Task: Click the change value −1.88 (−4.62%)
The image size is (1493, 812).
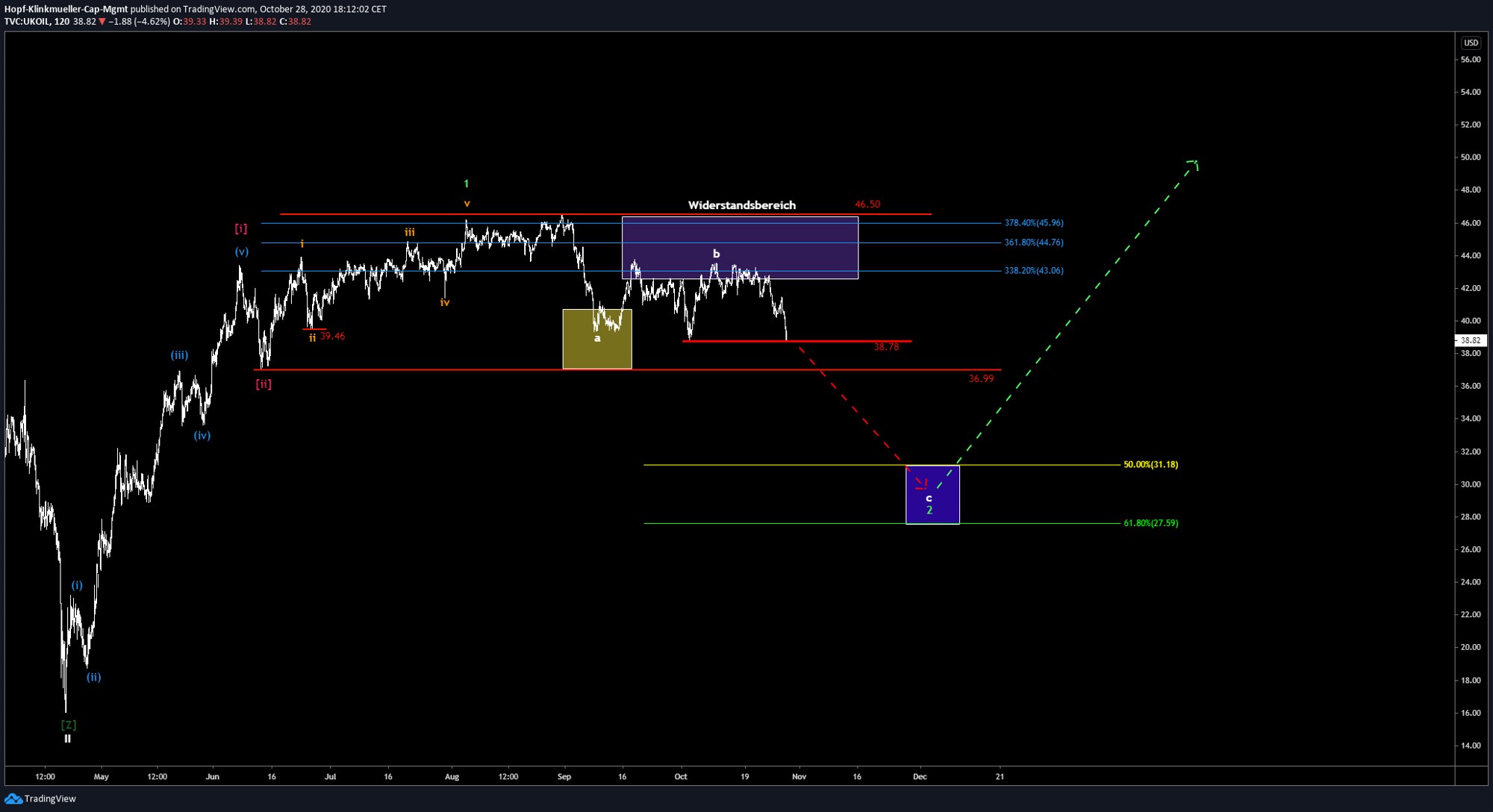Action: click(140, 22)
